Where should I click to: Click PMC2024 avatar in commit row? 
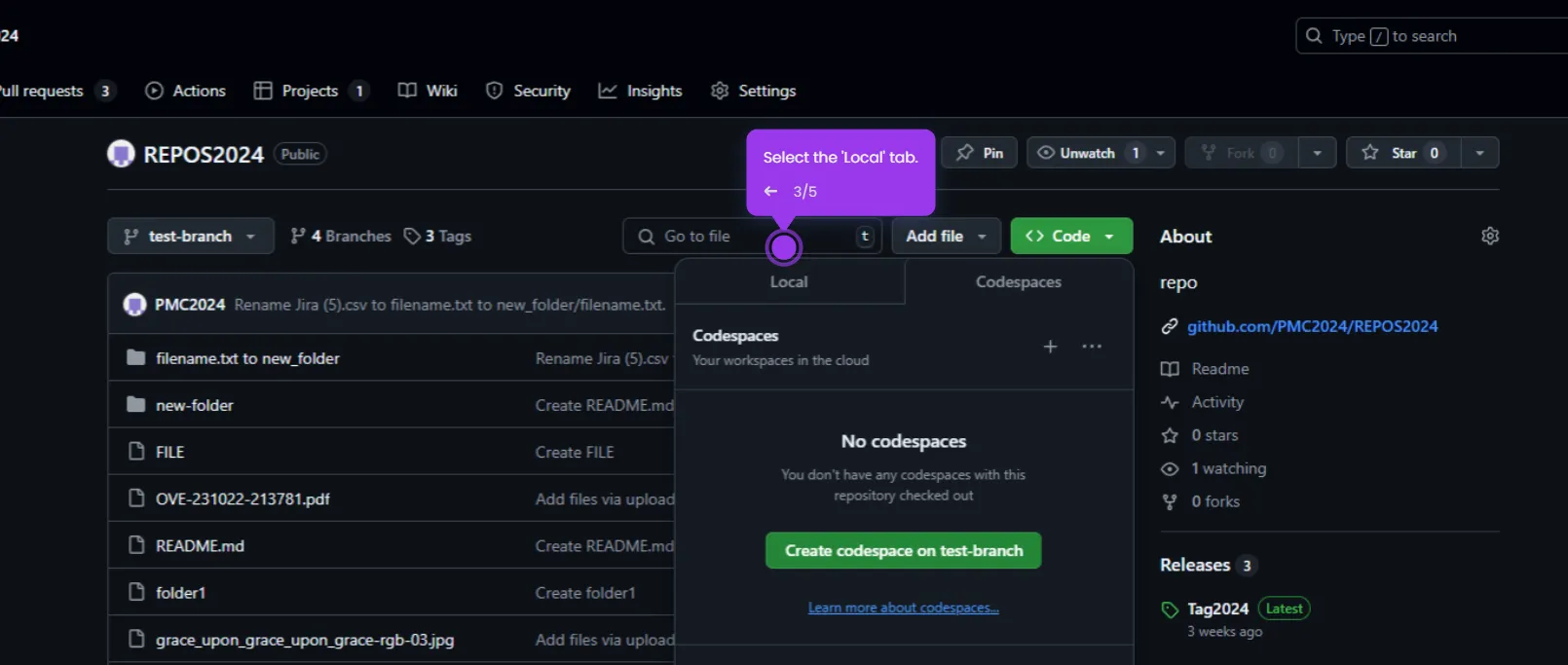point(134,305)
